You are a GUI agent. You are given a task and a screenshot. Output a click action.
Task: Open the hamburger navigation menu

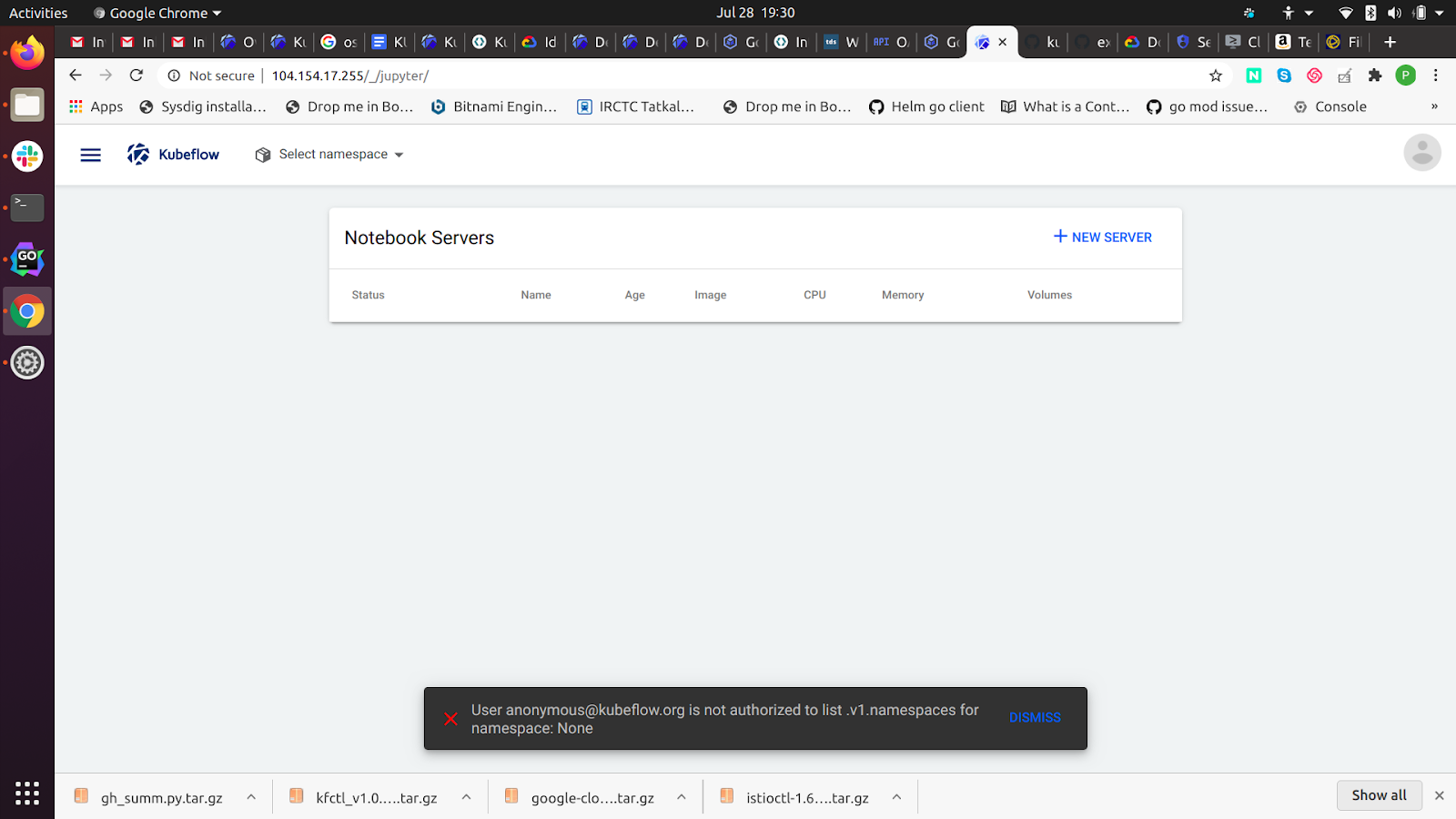90,154
